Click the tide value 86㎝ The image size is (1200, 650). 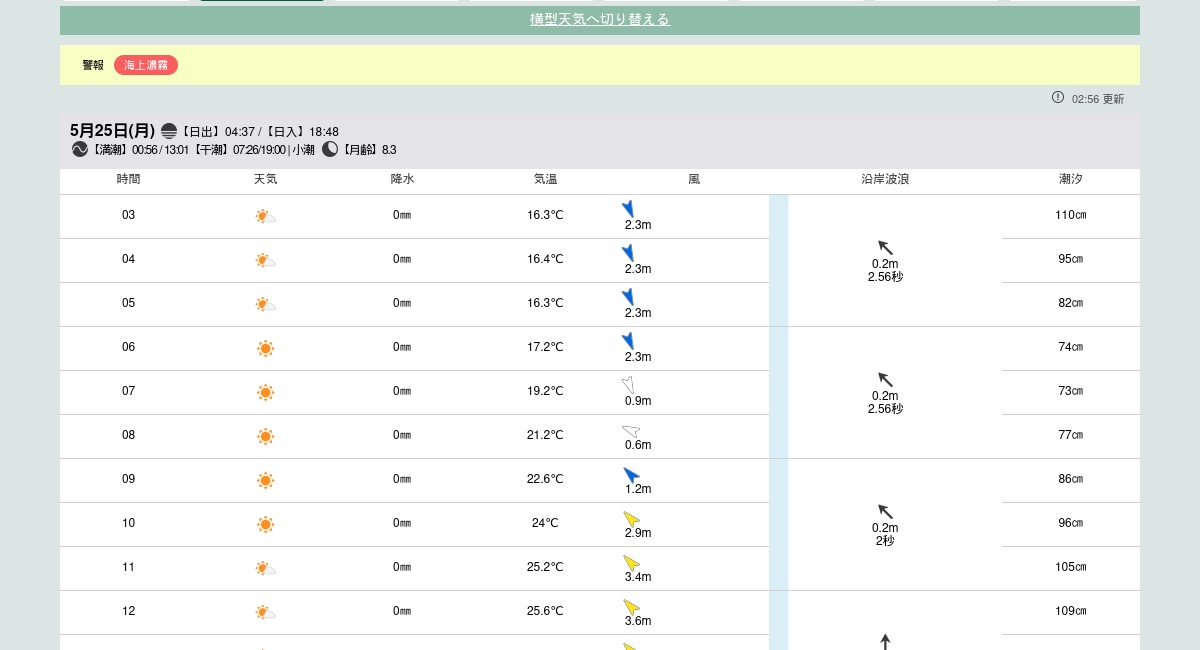pos(1071,479)
